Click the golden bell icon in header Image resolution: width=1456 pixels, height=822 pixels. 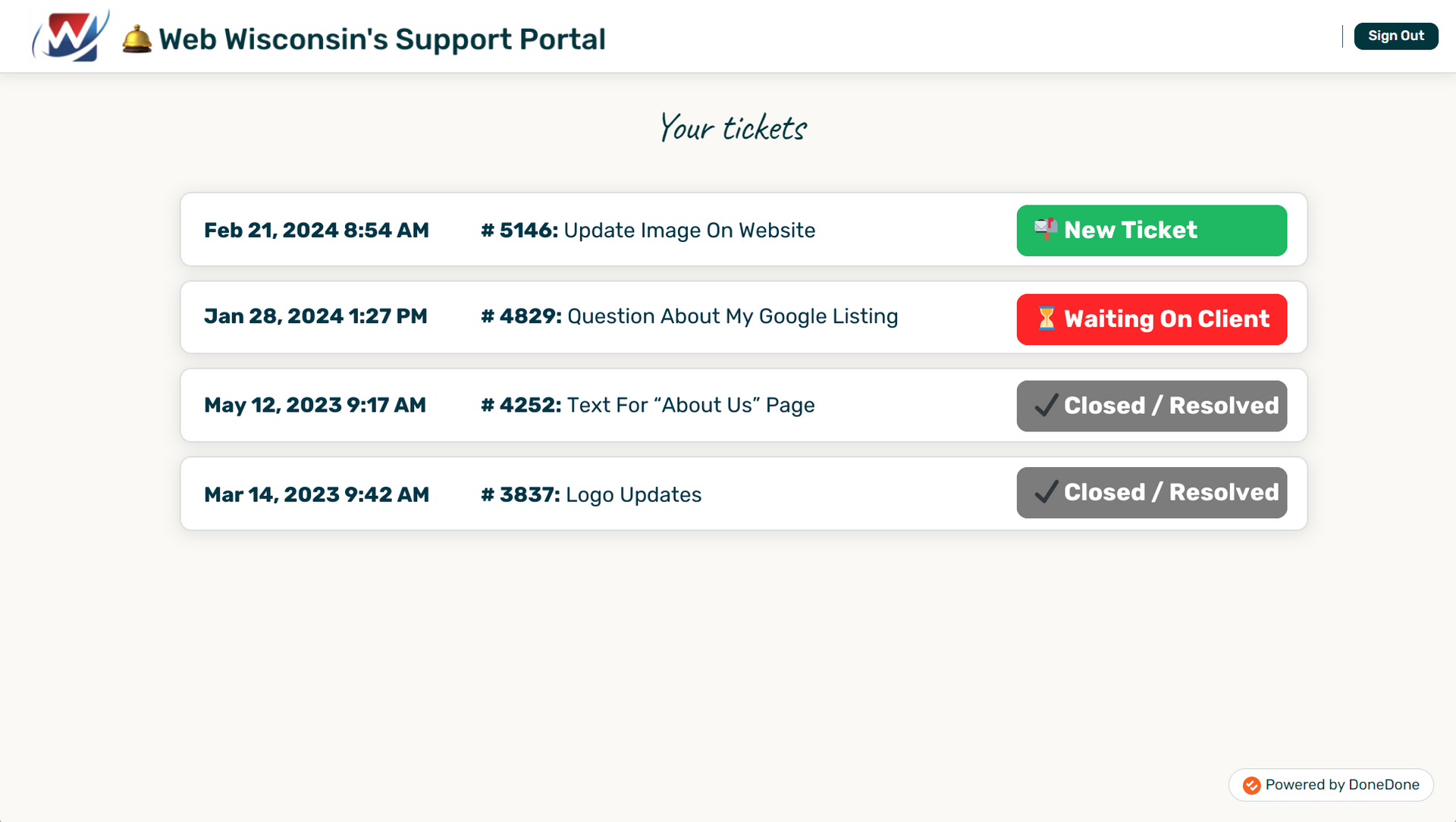click(x=136, y=39)
